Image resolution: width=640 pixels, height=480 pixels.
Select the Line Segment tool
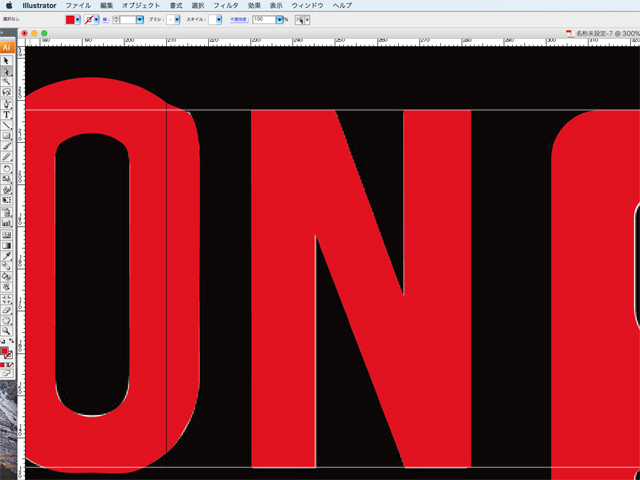point(7,125)
